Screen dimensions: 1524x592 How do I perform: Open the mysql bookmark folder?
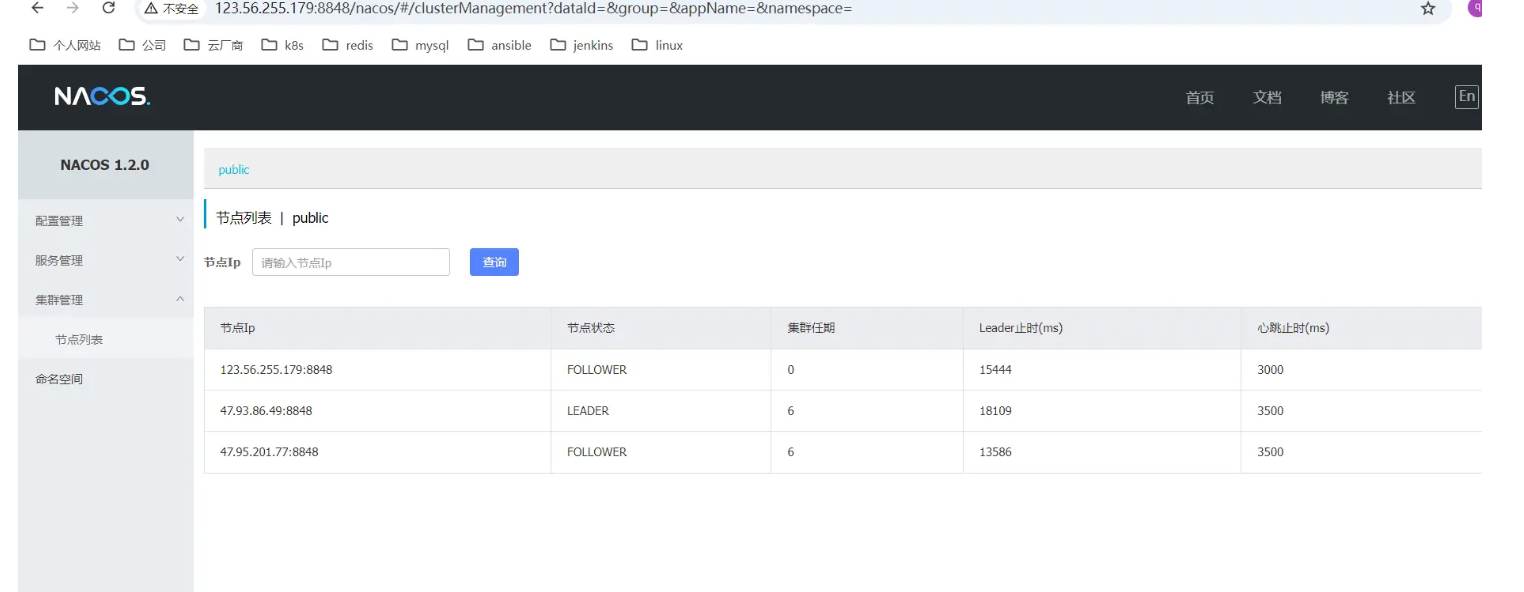[420, 45]
